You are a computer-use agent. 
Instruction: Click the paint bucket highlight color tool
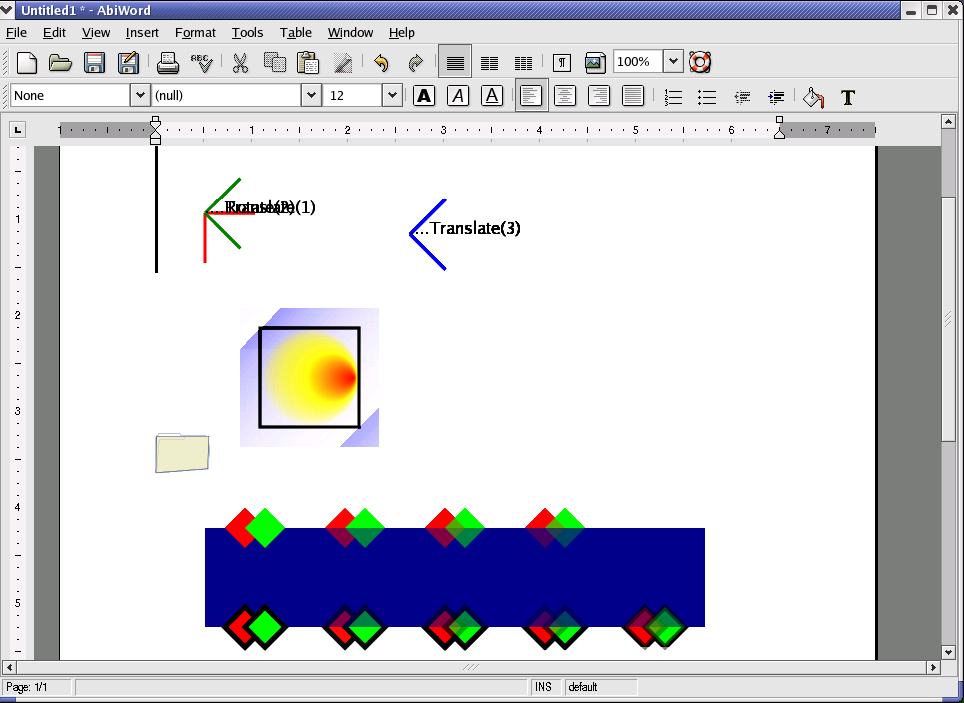point(814,97)
